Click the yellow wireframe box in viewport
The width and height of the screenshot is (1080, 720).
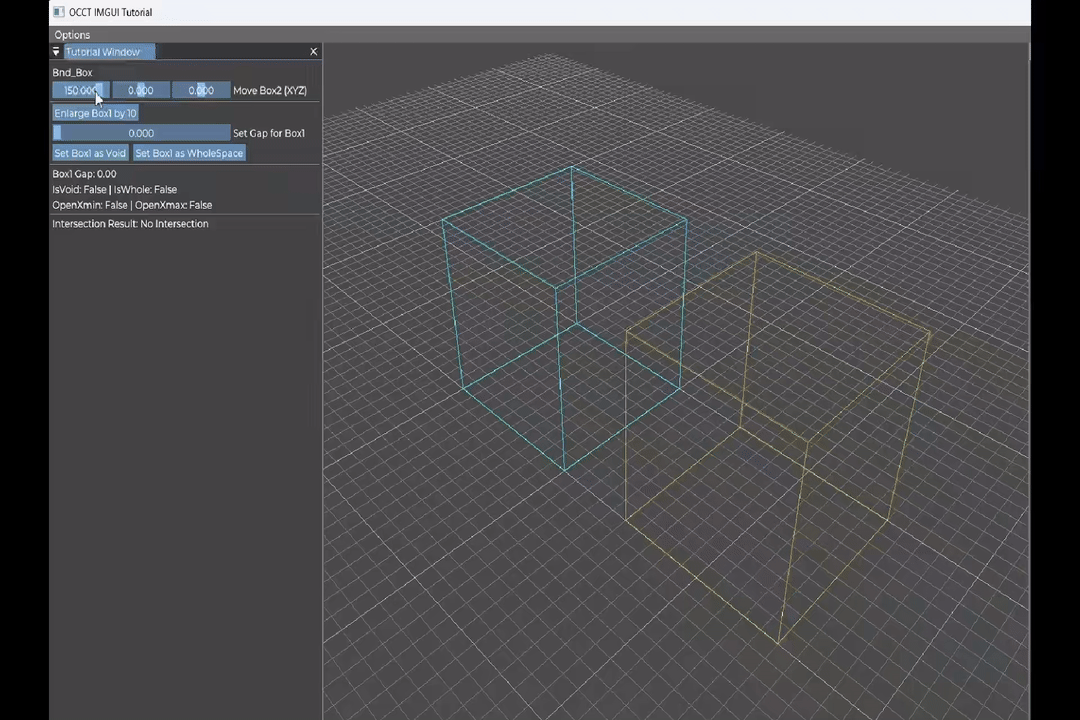778,448
